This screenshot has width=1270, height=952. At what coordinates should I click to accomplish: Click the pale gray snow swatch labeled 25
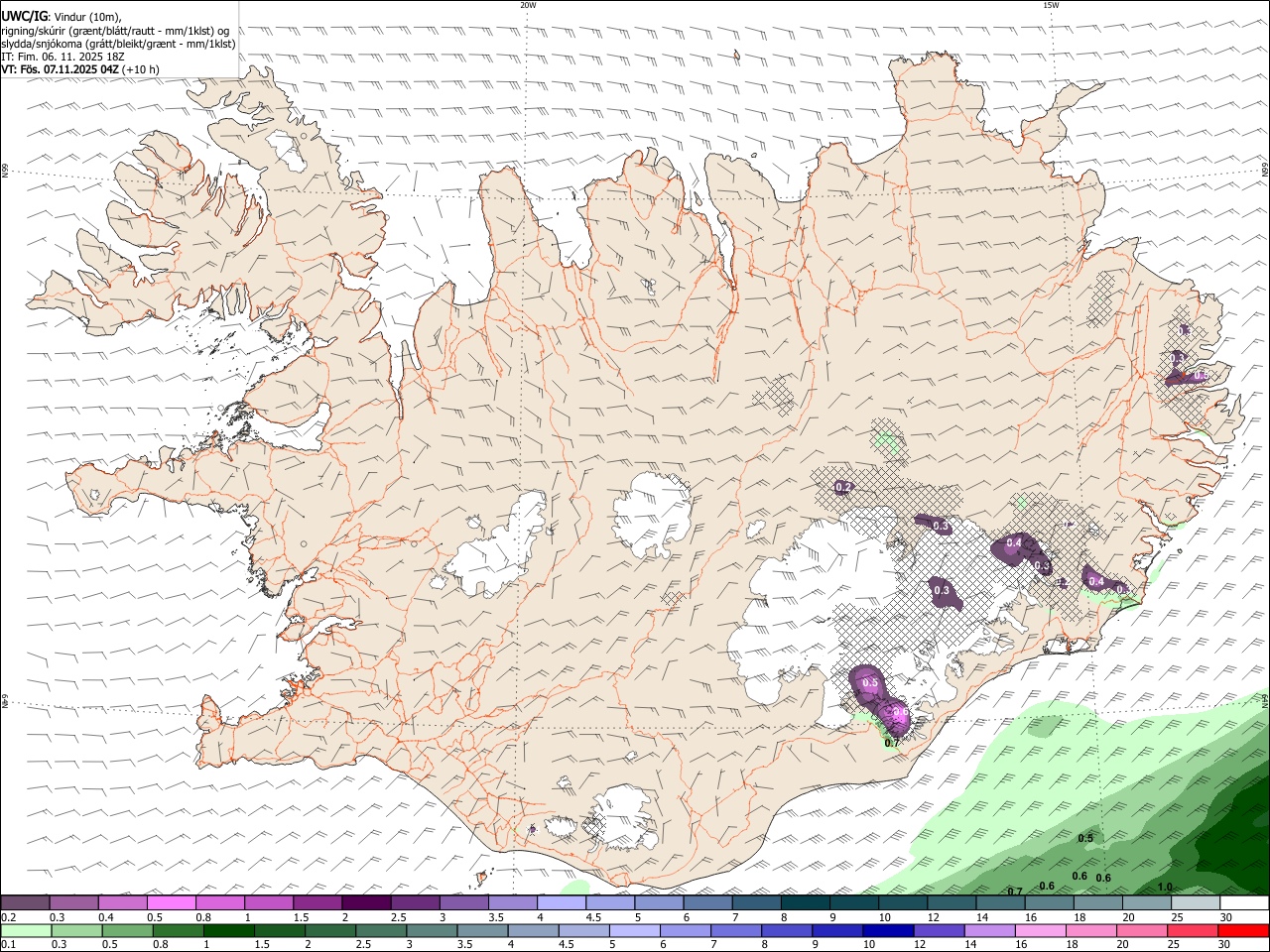click(1196, 902)
